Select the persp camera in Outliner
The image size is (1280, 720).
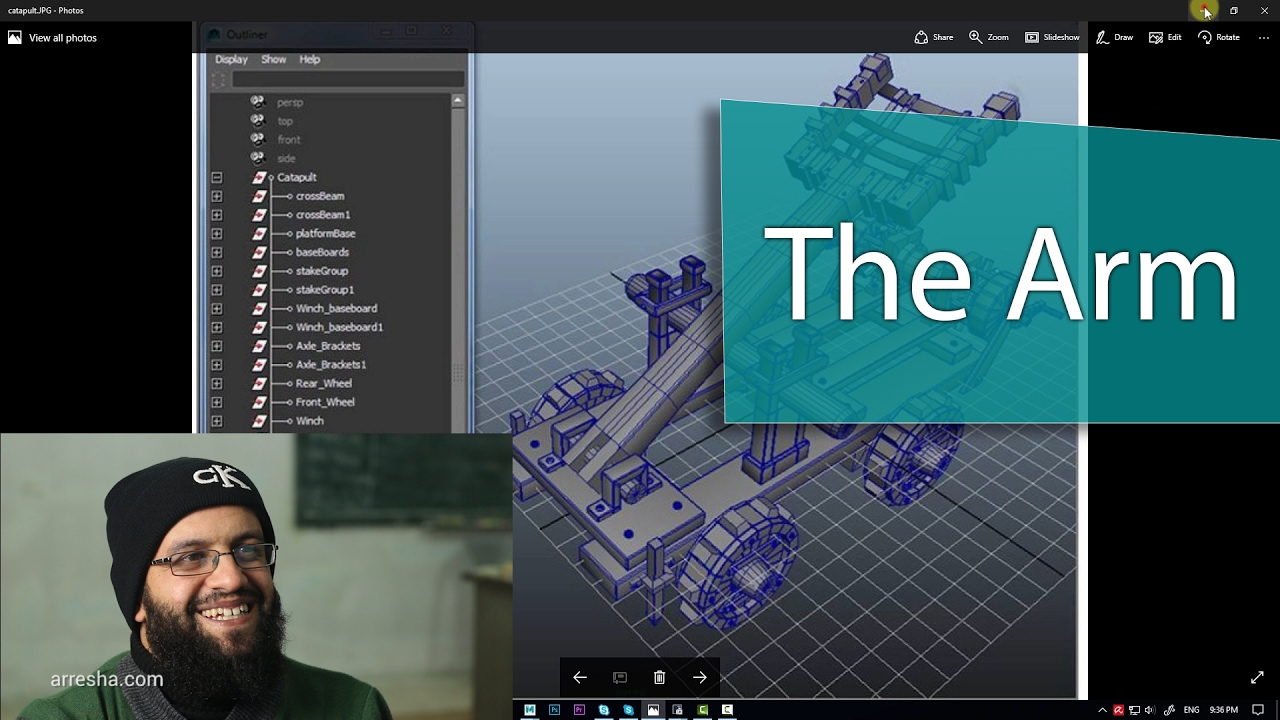(290, 102)
